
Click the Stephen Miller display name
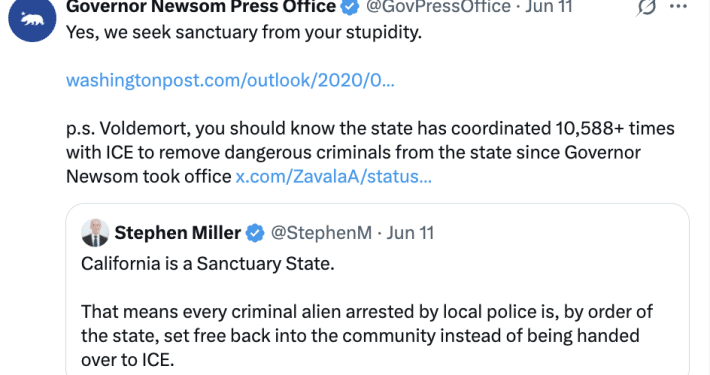click(178, 233)
